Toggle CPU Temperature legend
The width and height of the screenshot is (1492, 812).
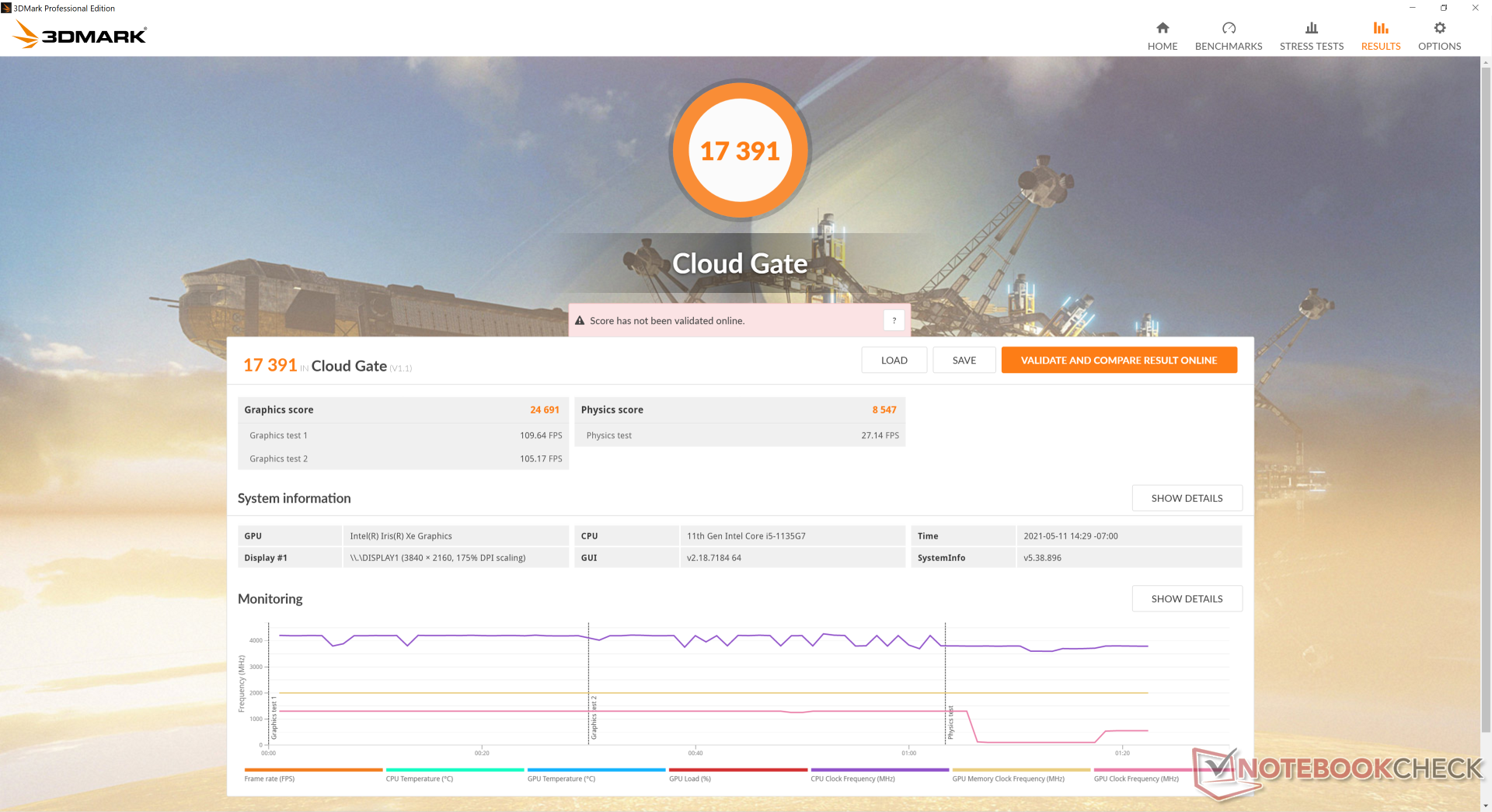coord(455,775)
